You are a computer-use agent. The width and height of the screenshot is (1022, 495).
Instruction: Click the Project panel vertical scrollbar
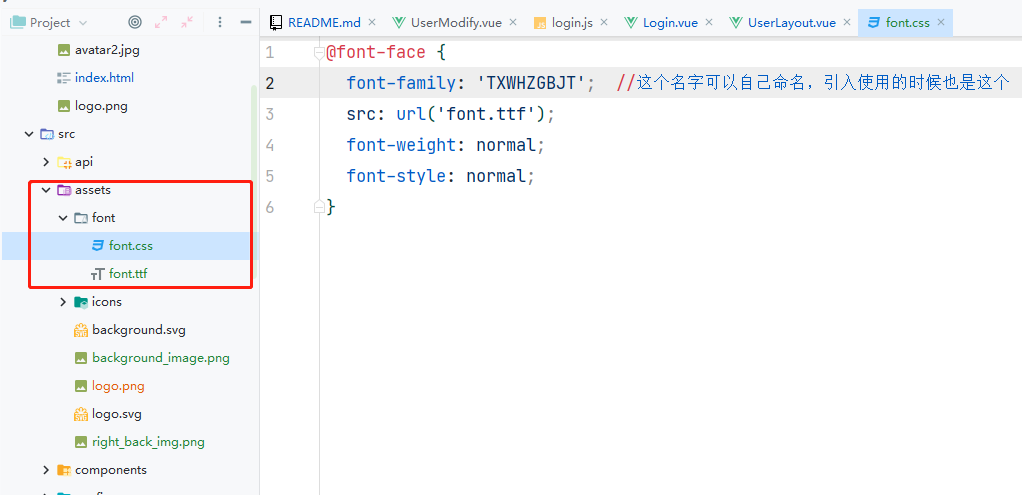pyautogui.click(x=255, y=183)
